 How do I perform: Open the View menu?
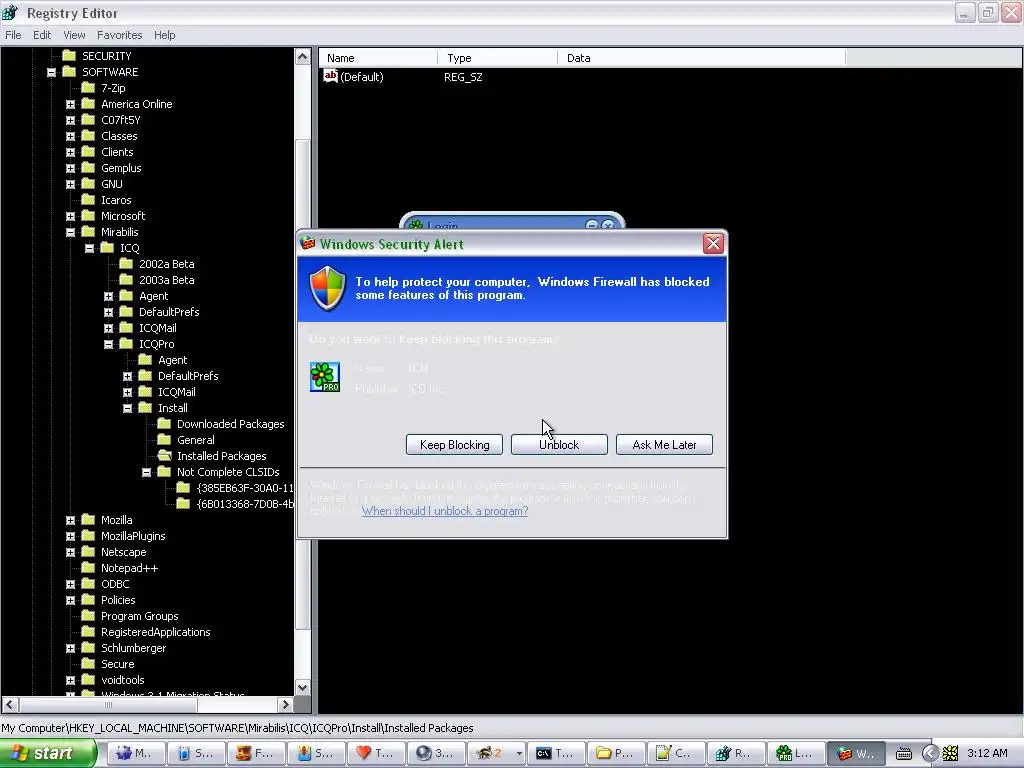tap(74, 35)
